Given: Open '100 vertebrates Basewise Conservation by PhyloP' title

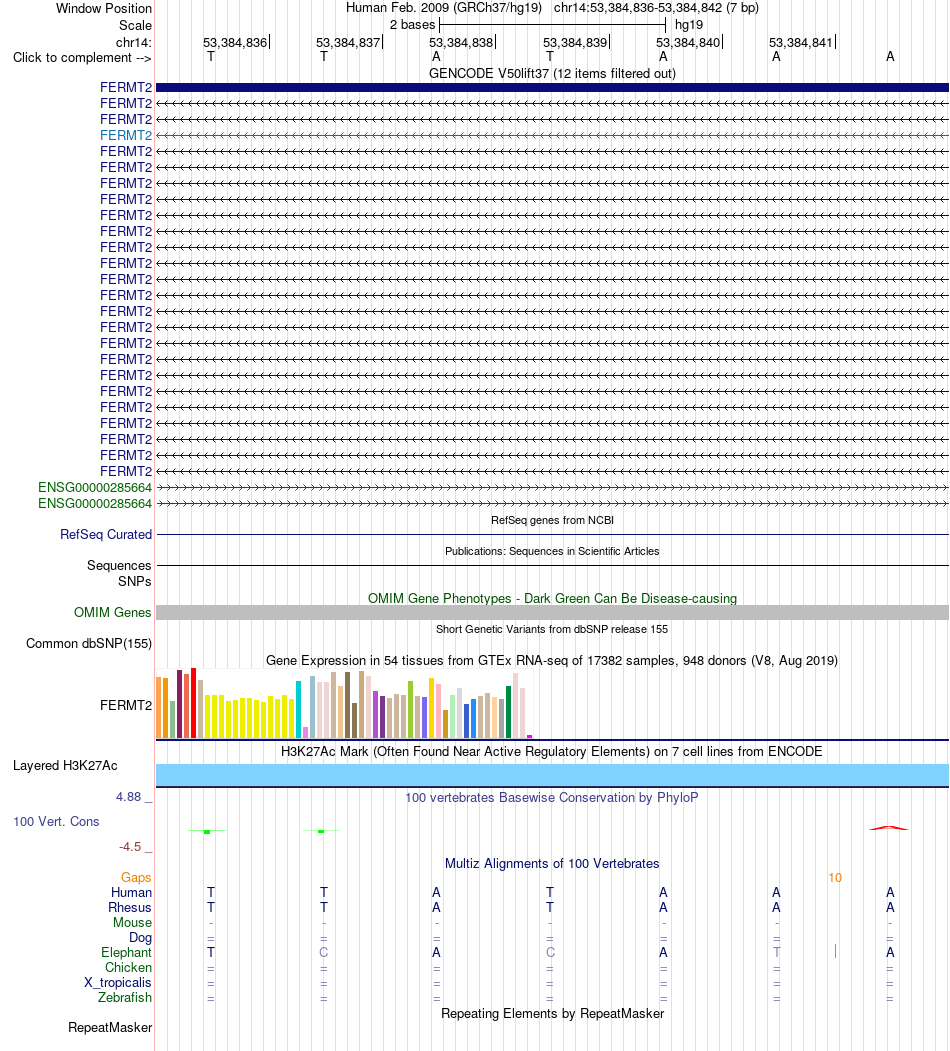Looking at the screenshot, I should point(551,798).
